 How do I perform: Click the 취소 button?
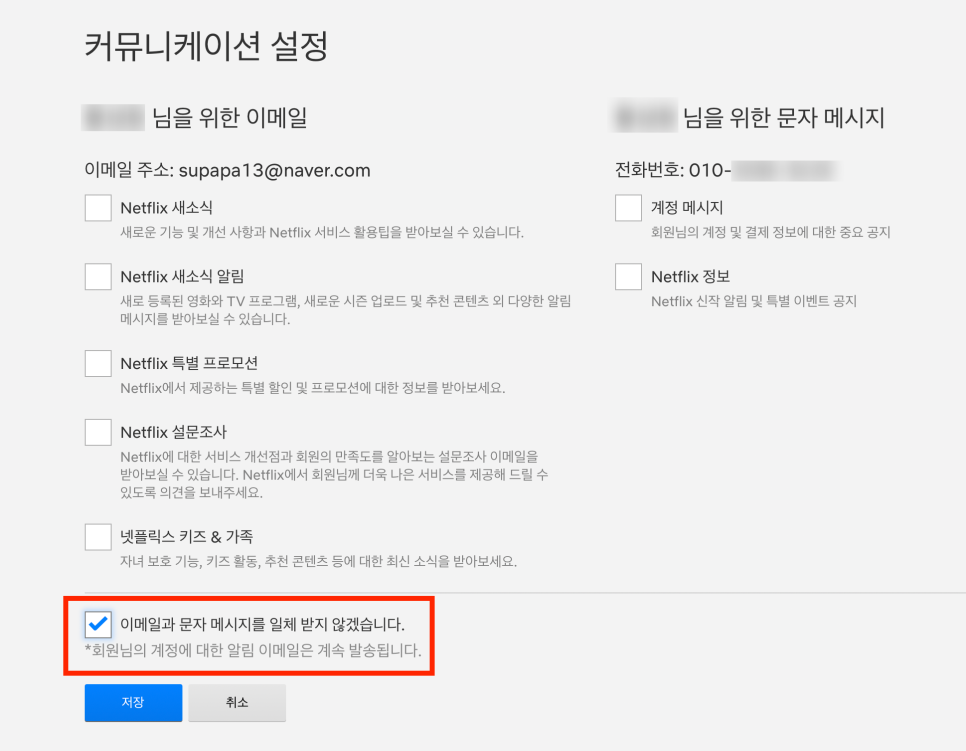click(x=237, y=702)
